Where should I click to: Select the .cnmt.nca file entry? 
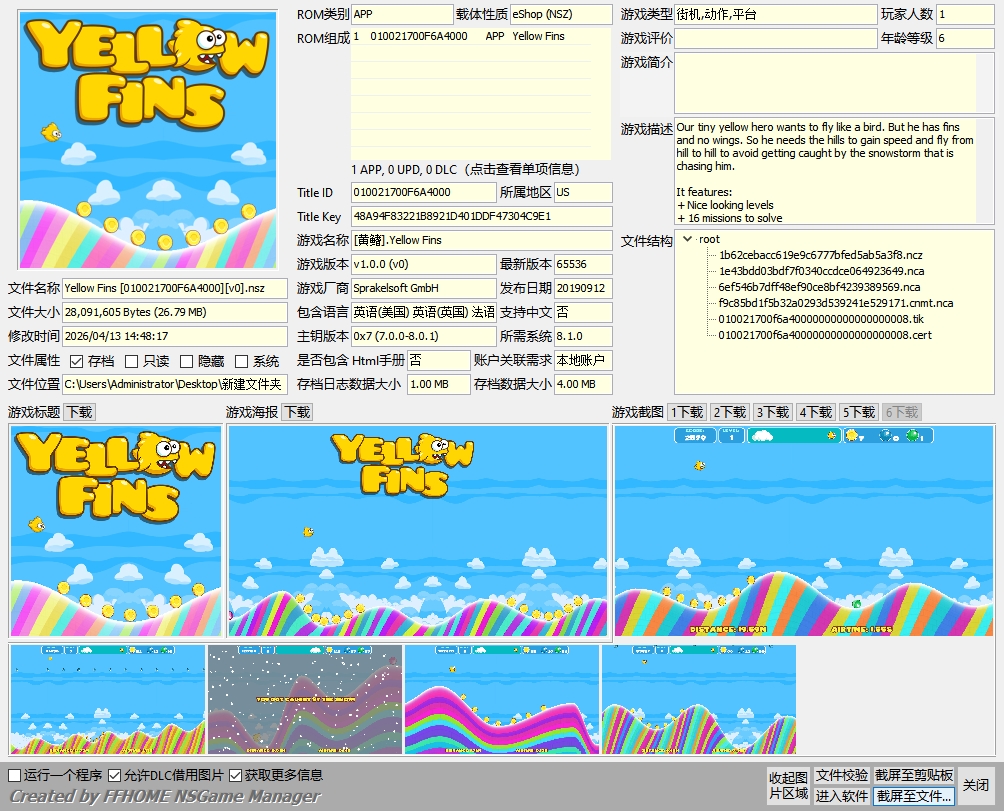click(835, 303)
